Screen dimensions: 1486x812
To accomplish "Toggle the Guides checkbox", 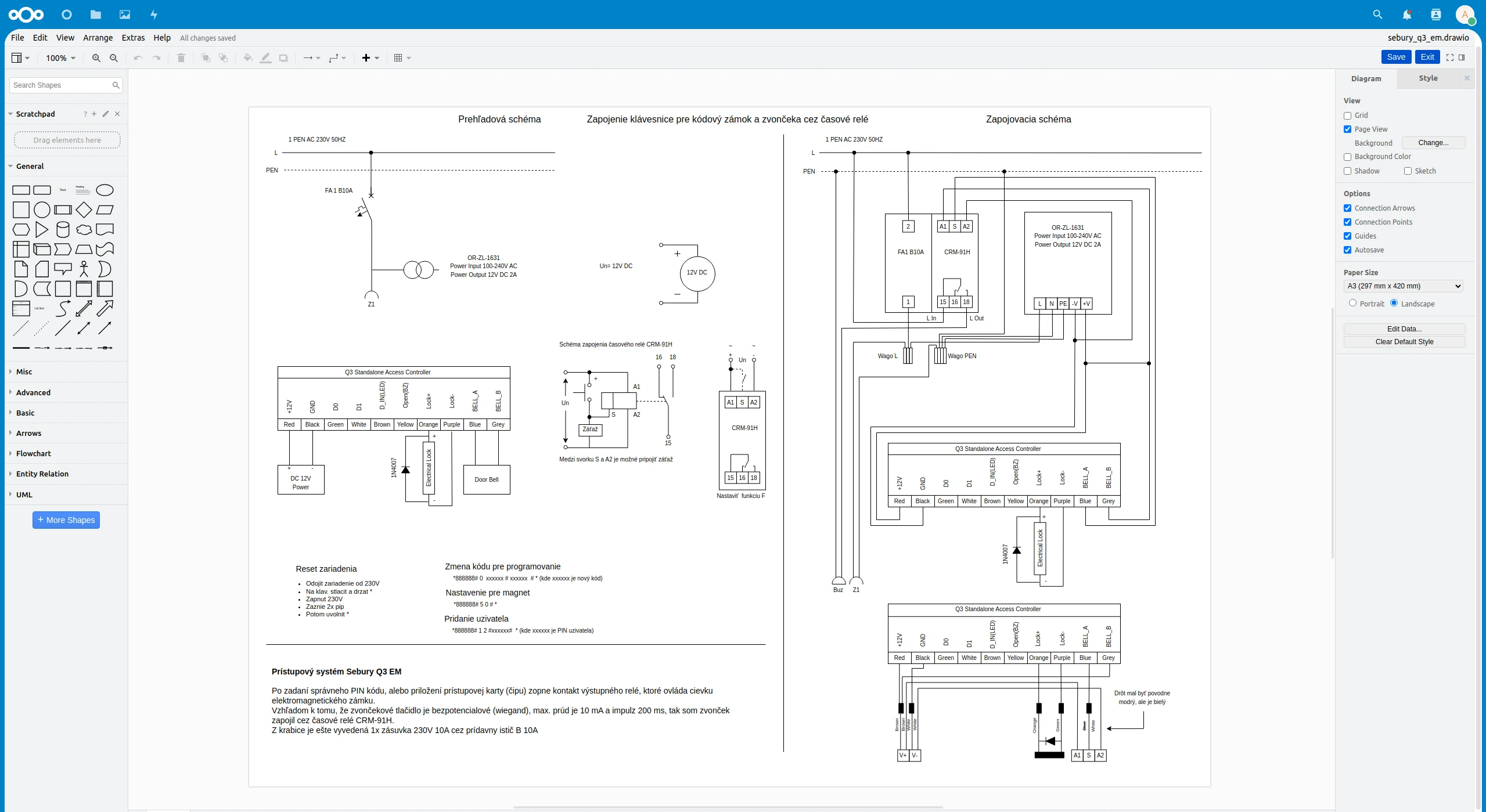I will point(1347,236).
